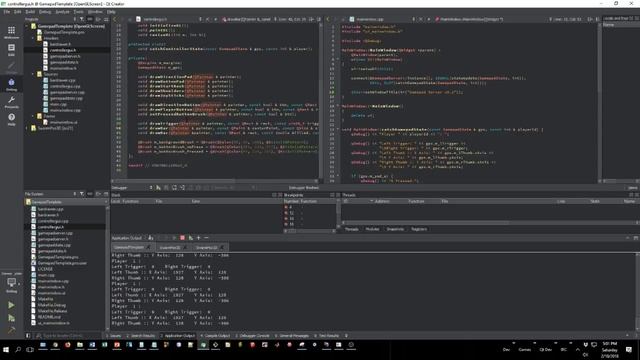This screenshot has height=360, width=640.
Task: Open the GamepadTemplate root folder dropdown in File System
Action: click(66, 202)
